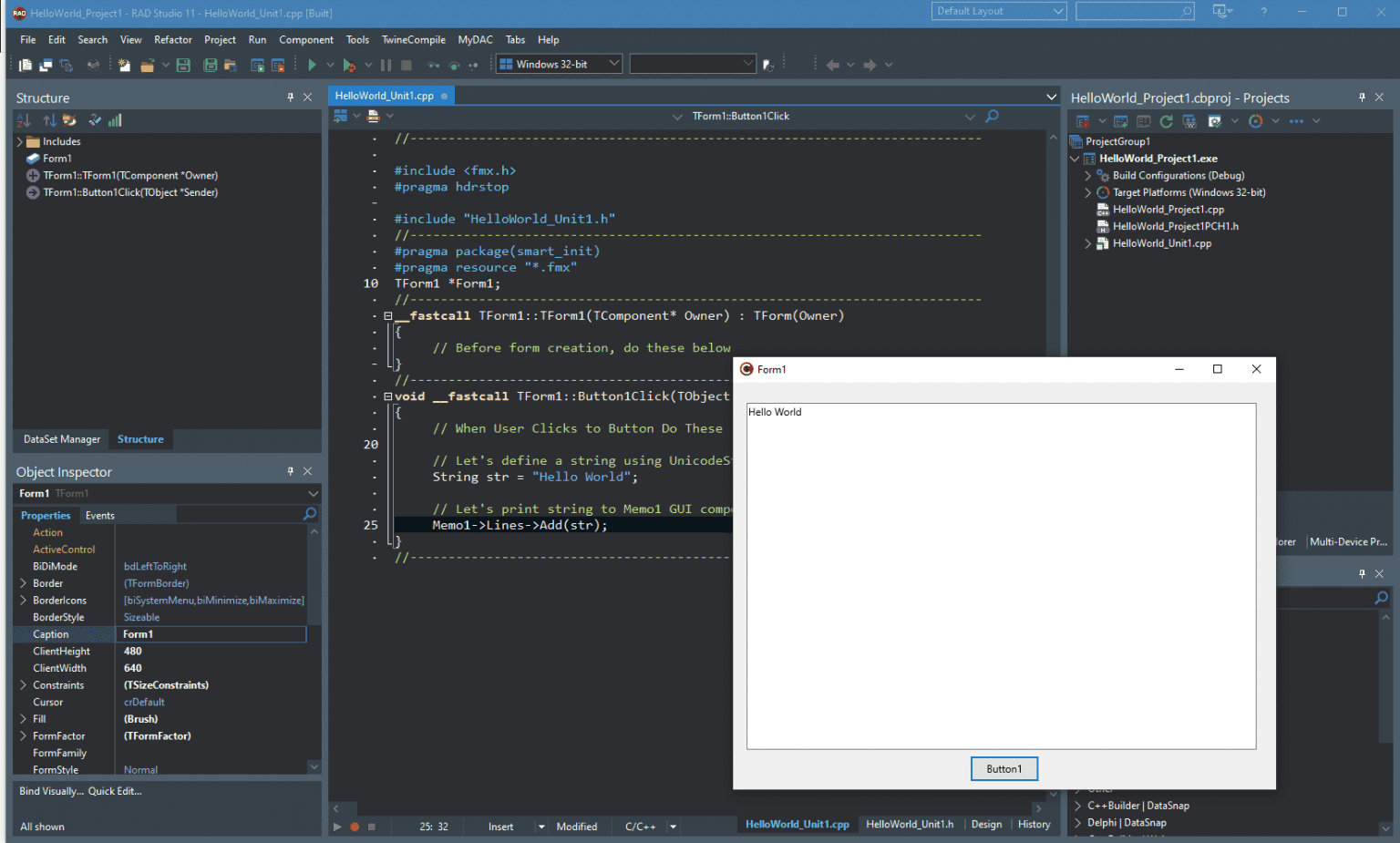This screenshot has height=843, width=1400.
Task: Open the Form1 TForm1 component selector dropdown
Action: 314,493
